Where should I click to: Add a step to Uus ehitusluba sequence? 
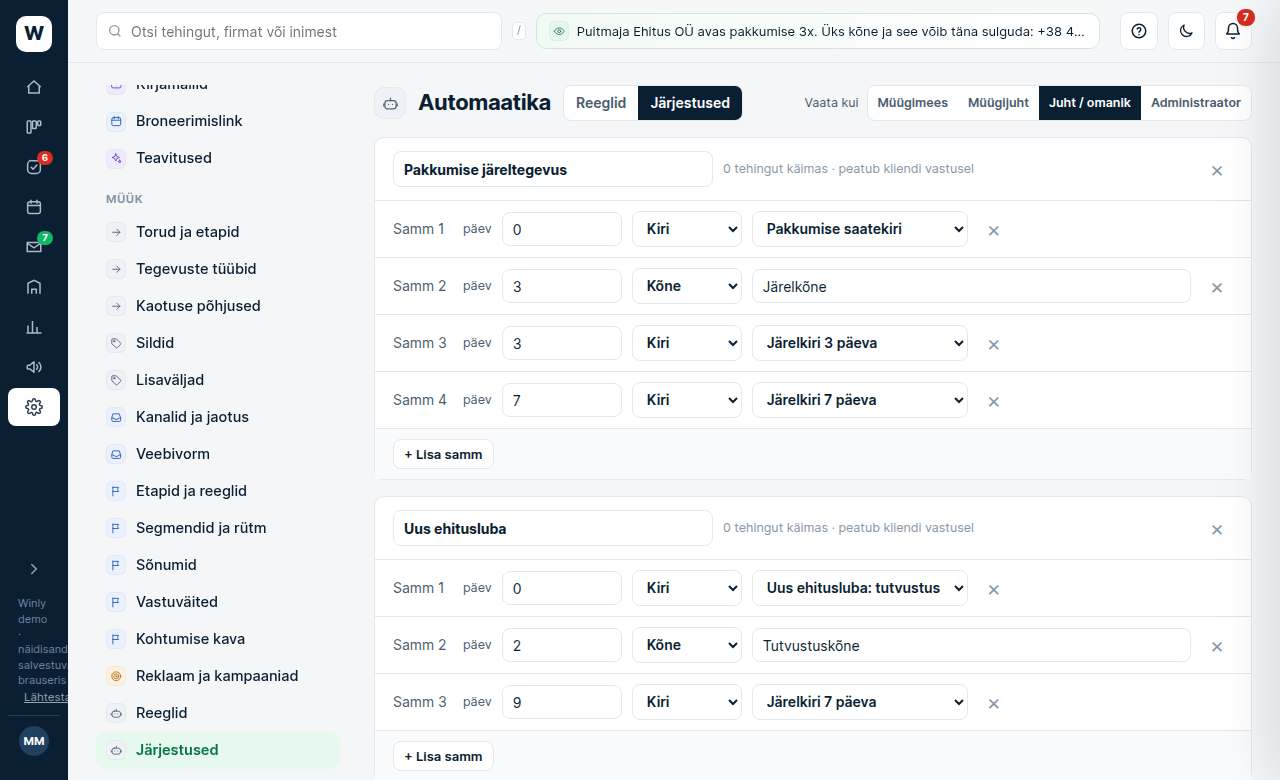pyautogui.click(x=443, y=756)
